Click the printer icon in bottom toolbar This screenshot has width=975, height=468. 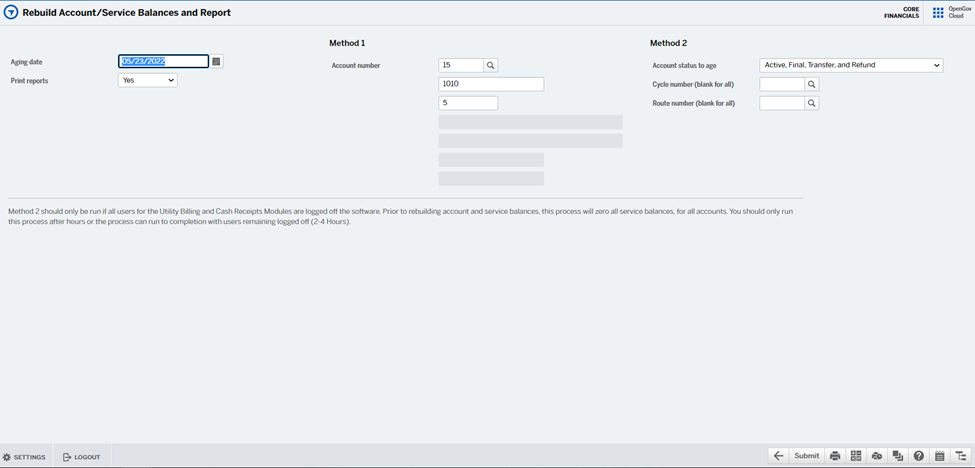(x=835, y=456)
